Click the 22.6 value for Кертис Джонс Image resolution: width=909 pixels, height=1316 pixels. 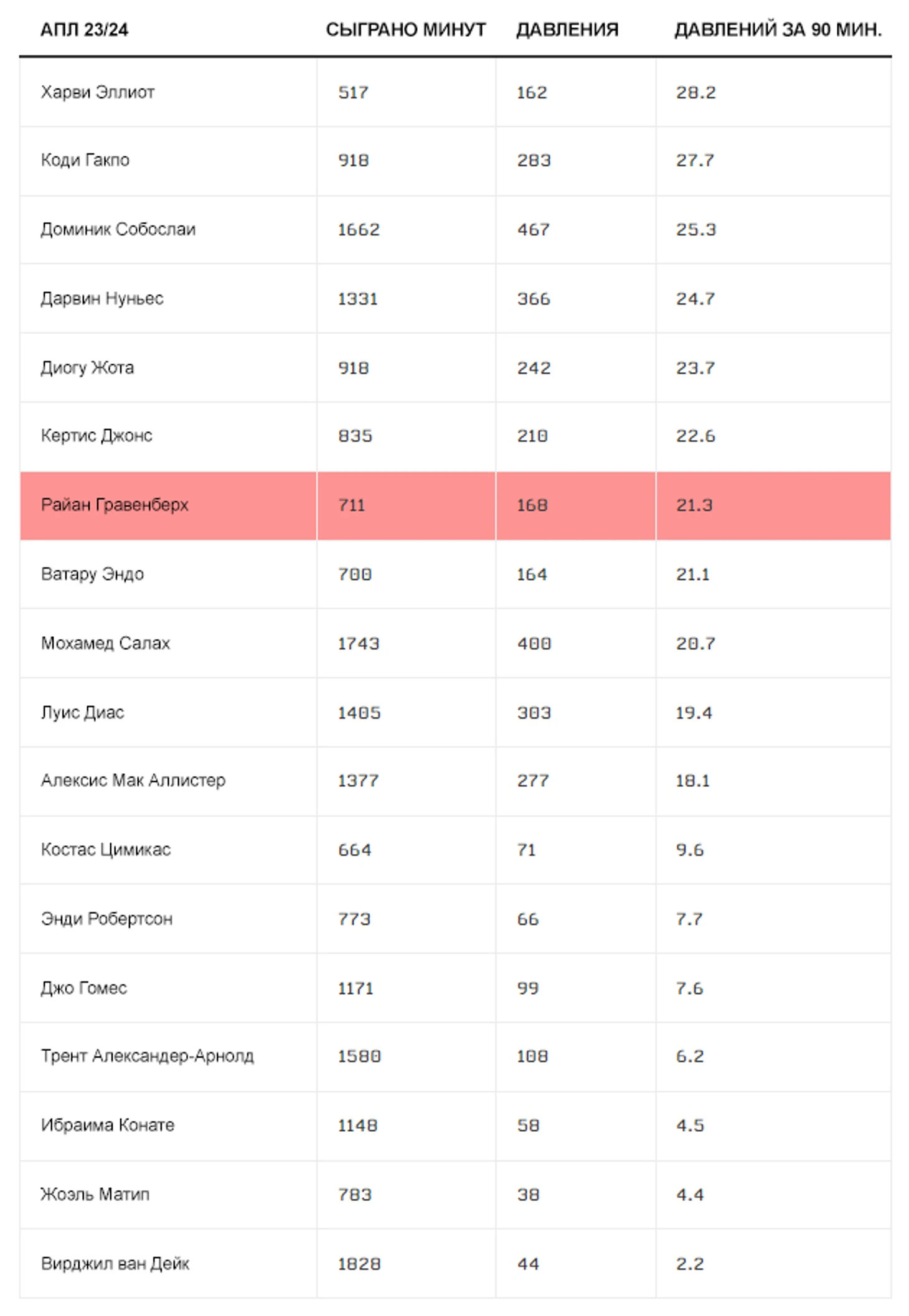tap(696, 436)
